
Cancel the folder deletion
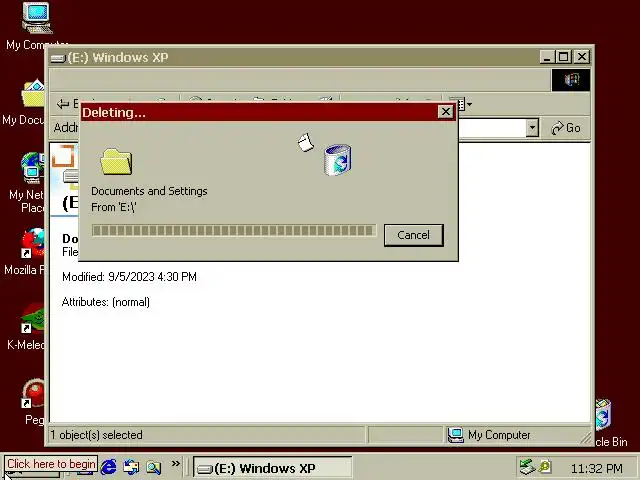click(413, 235)
